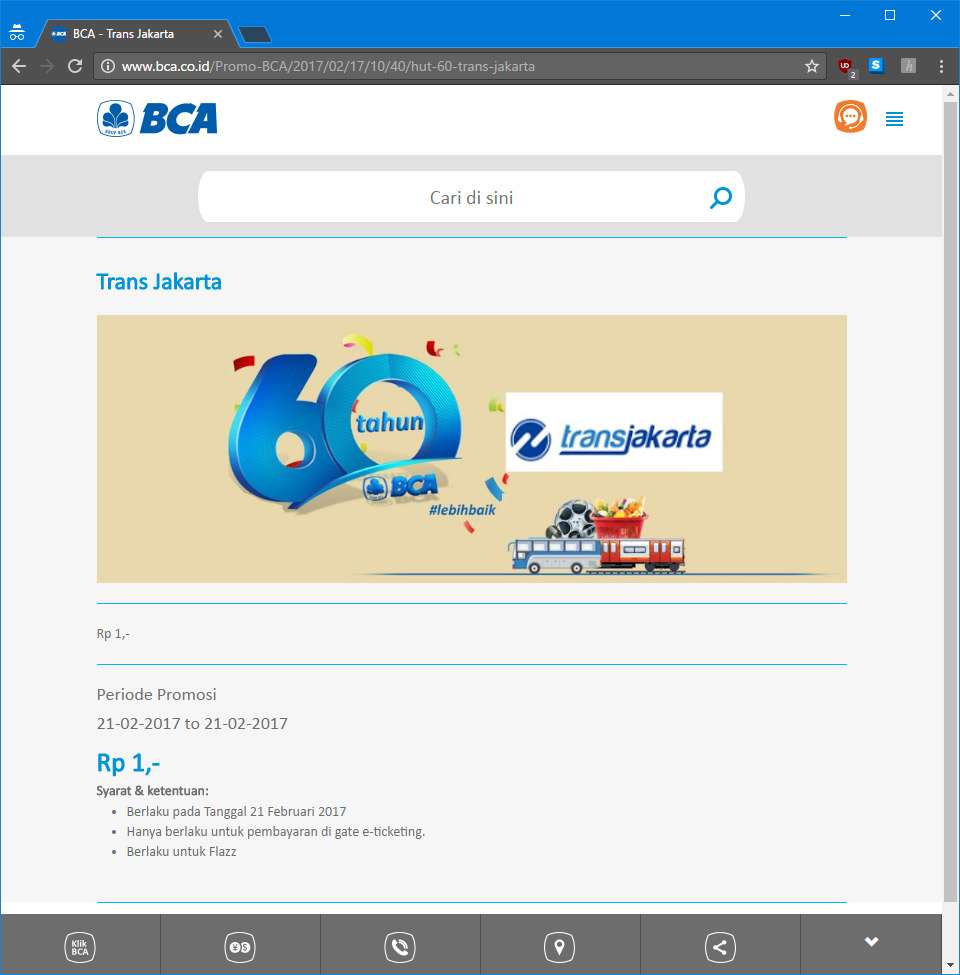The width and height of the screenshot is (960, 975).
Task: Open the location pin icon in bottom bar
Action: (x=560, y=947)
